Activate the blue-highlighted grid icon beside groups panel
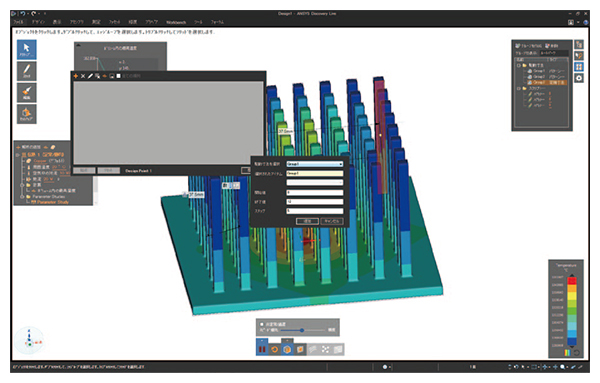This screenshot has width=600, height=383. point(579,67)
